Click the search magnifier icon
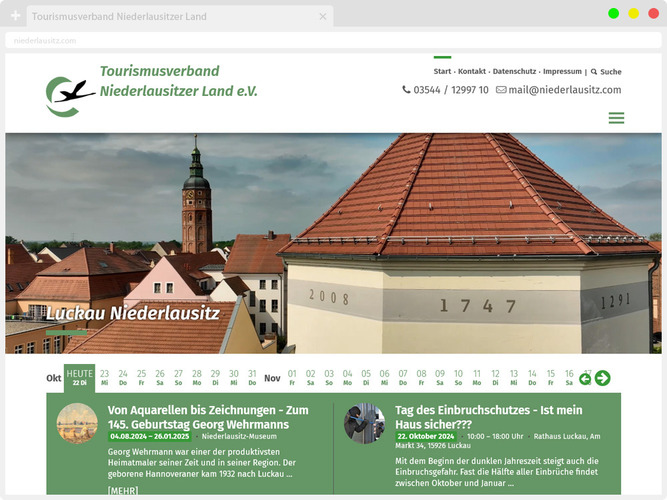The height and width of the screenshot is (500, 667). click(x=594, y=72)
